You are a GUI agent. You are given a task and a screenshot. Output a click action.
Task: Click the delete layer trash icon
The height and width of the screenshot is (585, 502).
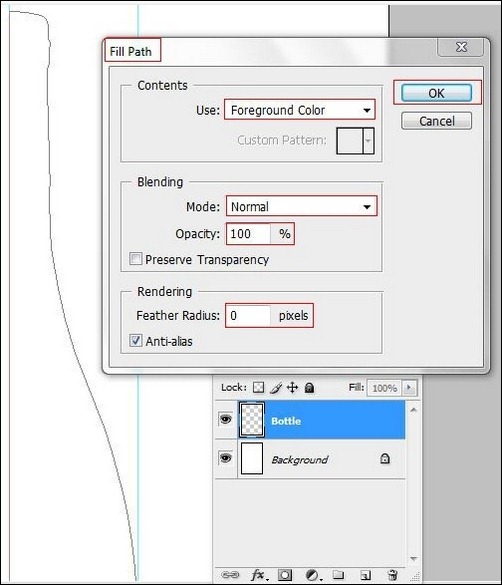[392, 575]
